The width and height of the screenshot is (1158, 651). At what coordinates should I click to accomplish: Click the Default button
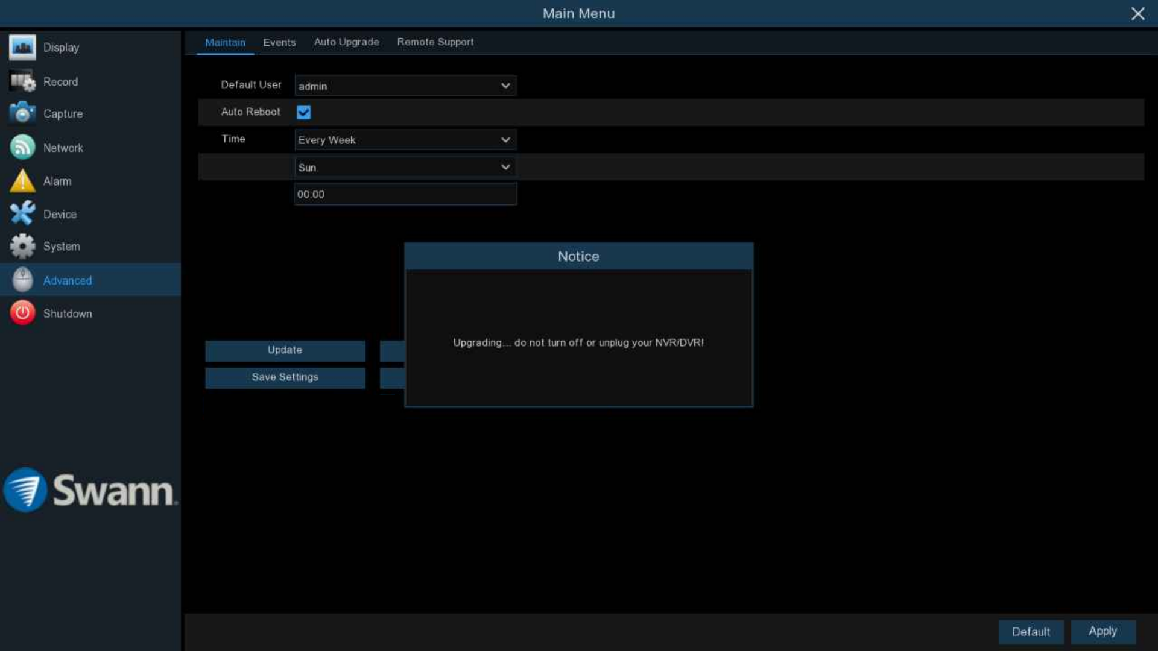[x=1031, y=632]
